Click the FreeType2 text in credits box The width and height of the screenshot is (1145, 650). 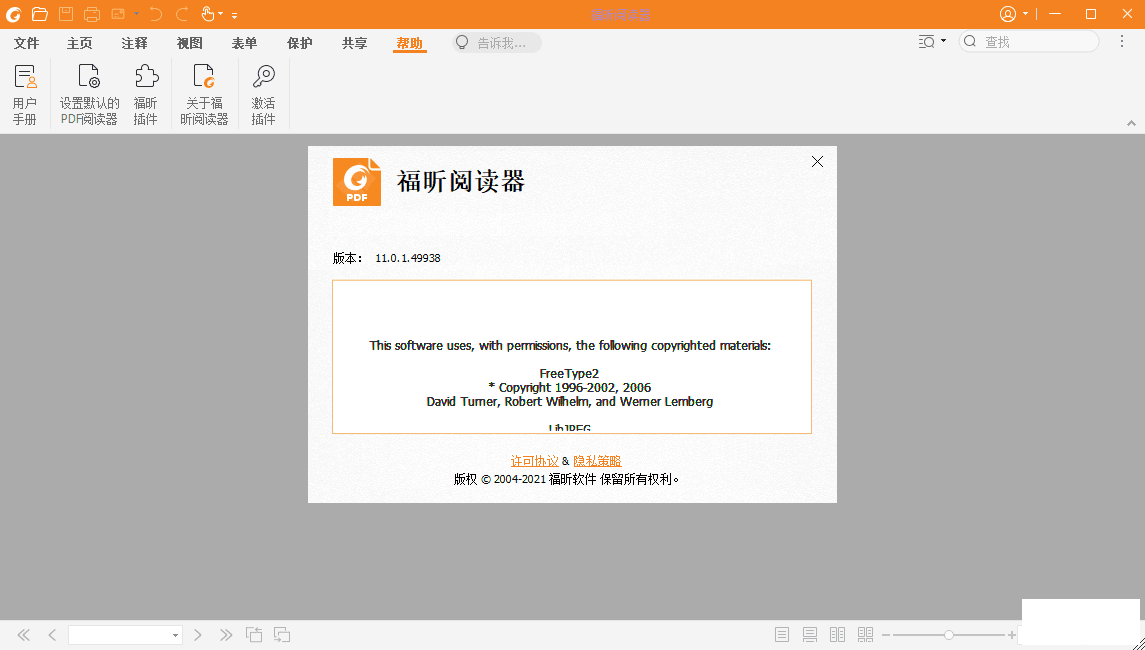point(569,373)
